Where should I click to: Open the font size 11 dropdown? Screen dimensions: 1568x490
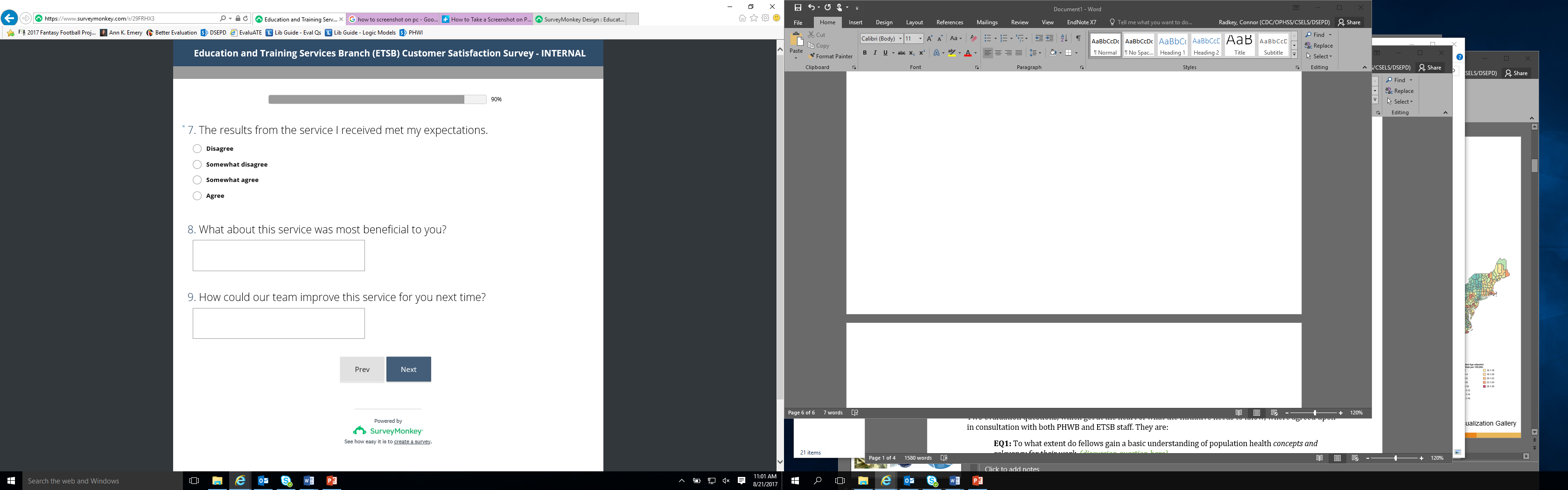pyautogui.click(x=920, y=38)
